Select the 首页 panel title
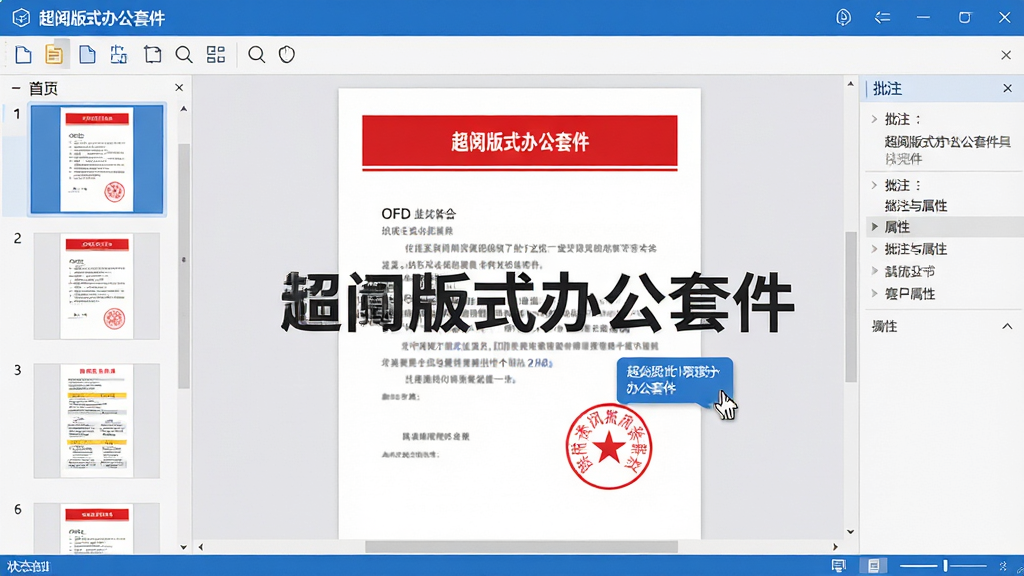The width and height of the screenshot is (1024, 576). point(43,88)
